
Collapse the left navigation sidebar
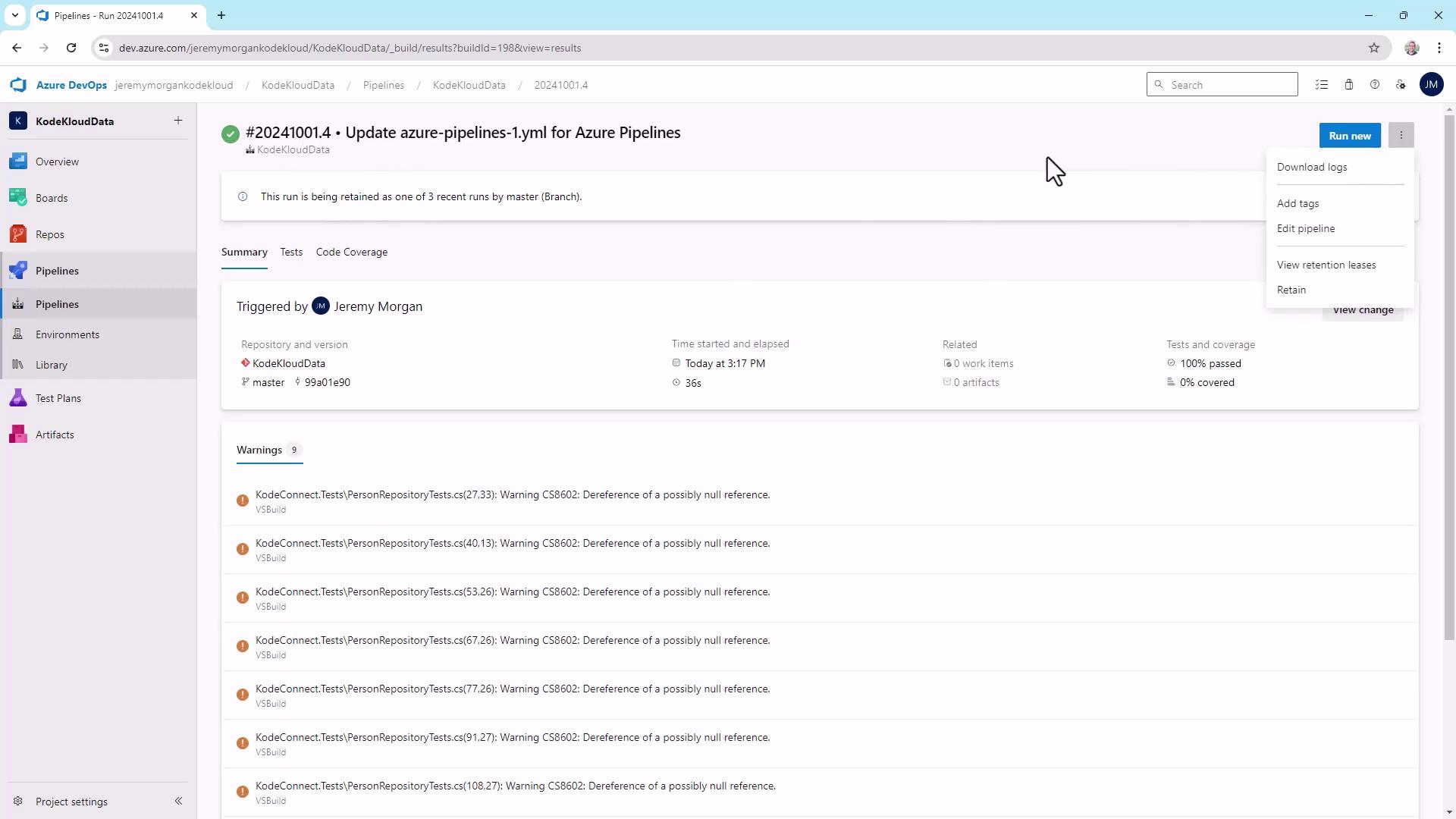(178, 801)
